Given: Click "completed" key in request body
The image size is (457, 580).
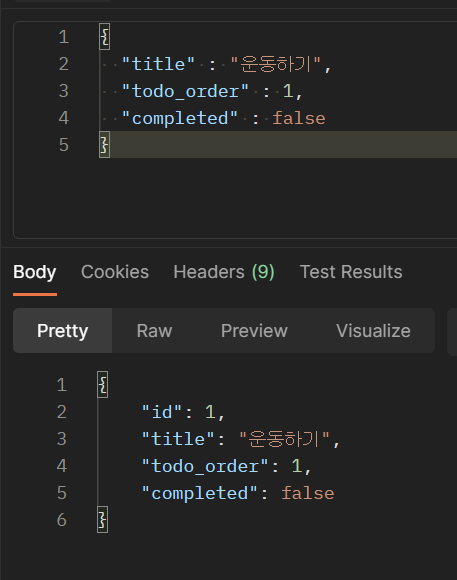Looking at the screenshot, I should 179,118.
